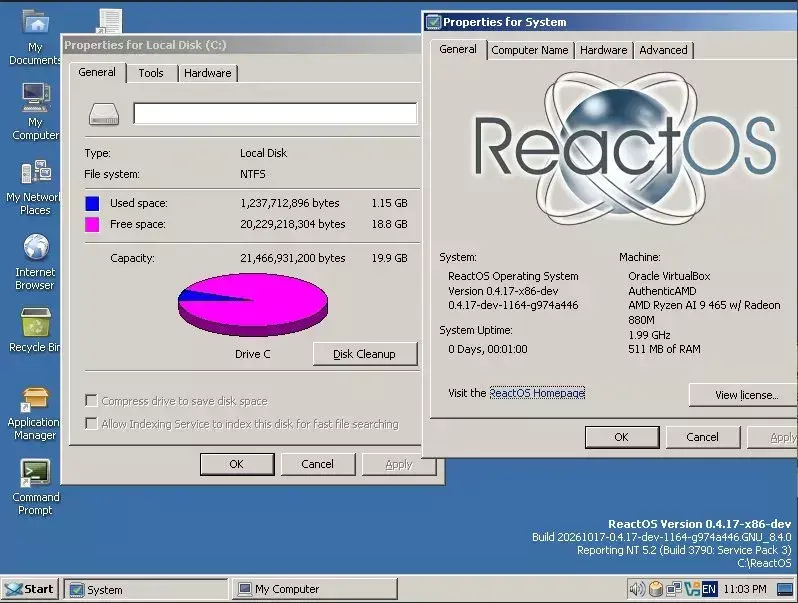Click the Version 0.4.17-x86-dev text
The image size is (798, 603).
click(503, 291)
